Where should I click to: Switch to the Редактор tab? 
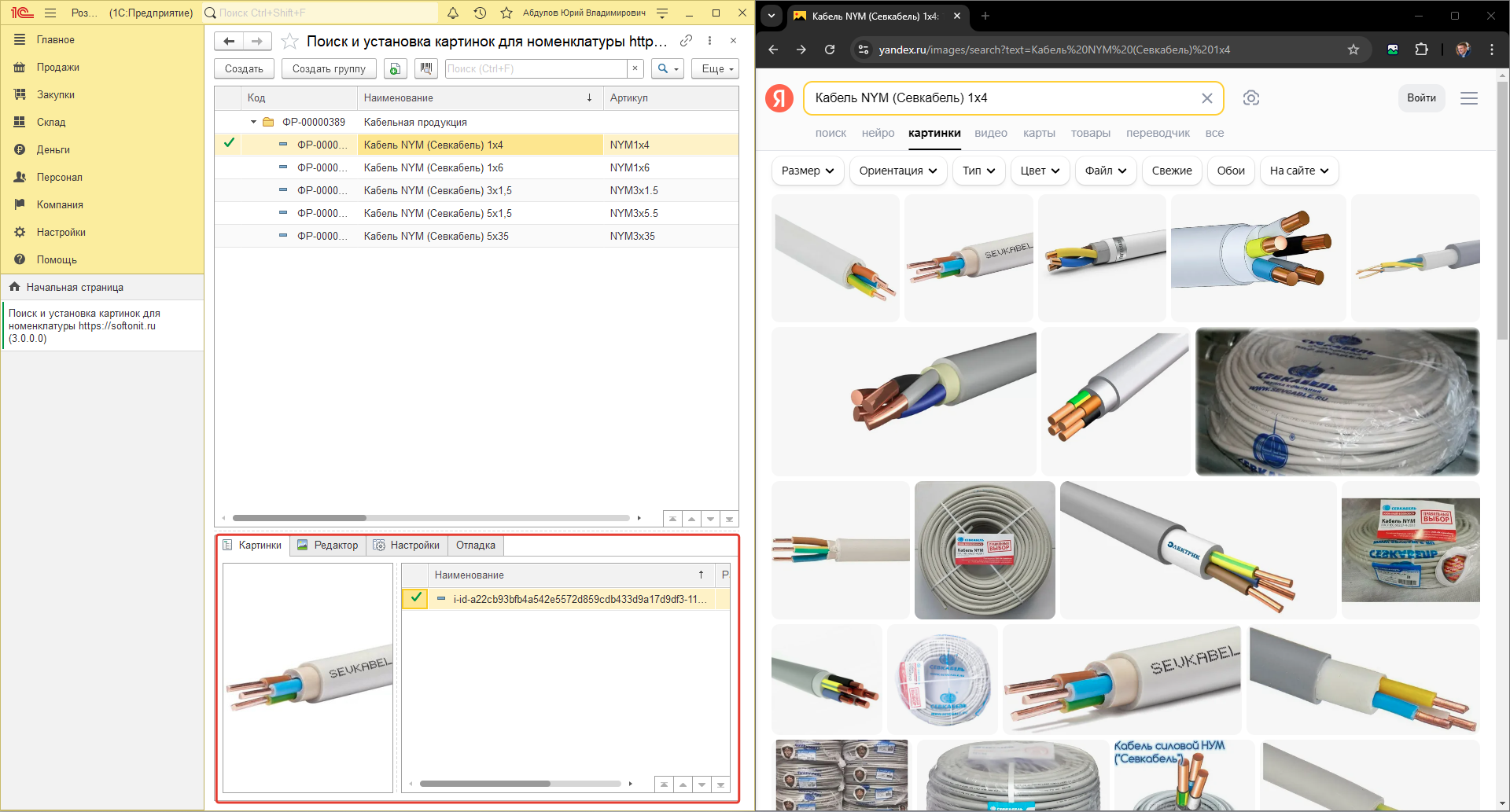[x=328, y=545]
